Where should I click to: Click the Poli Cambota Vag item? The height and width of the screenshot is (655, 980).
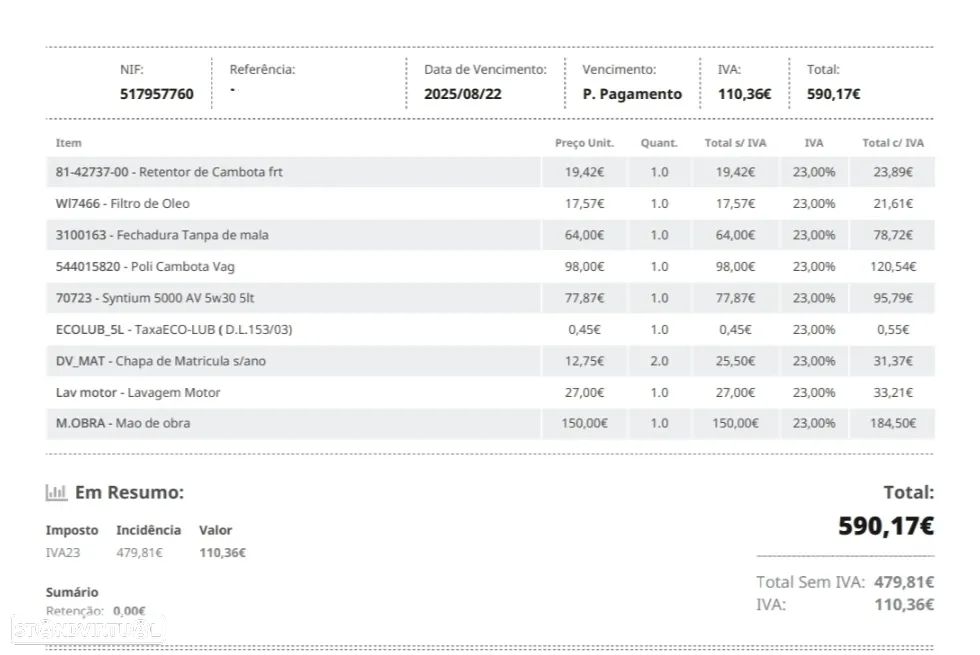point(145,267)
